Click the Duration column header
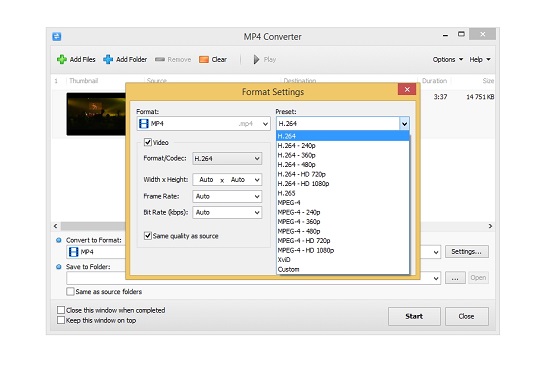Image resolution: width=550 pixels, height=372 pixels. (x=434, y=81)
